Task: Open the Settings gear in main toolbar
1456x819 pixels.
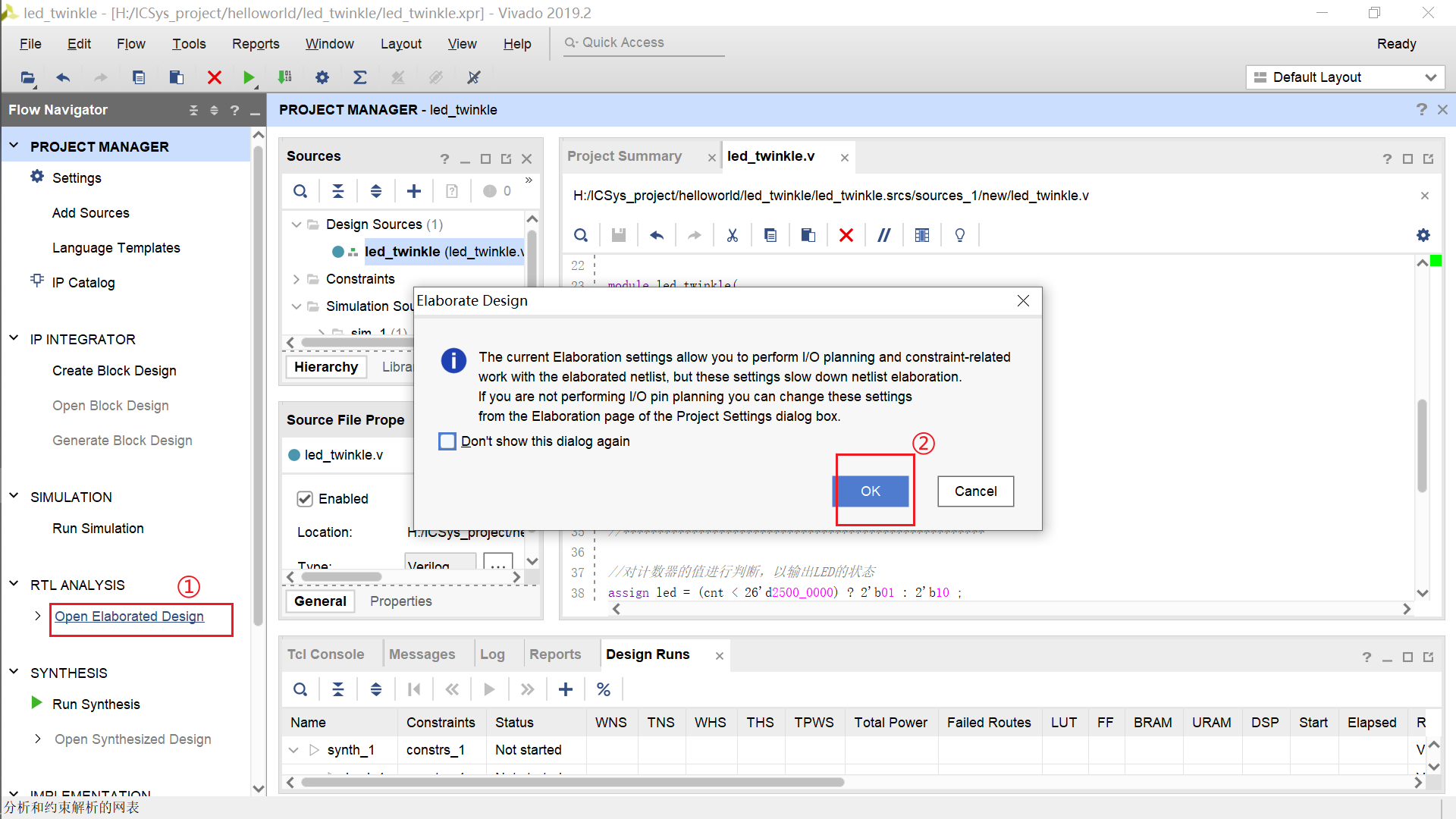Action: click(x=322, y=77)
